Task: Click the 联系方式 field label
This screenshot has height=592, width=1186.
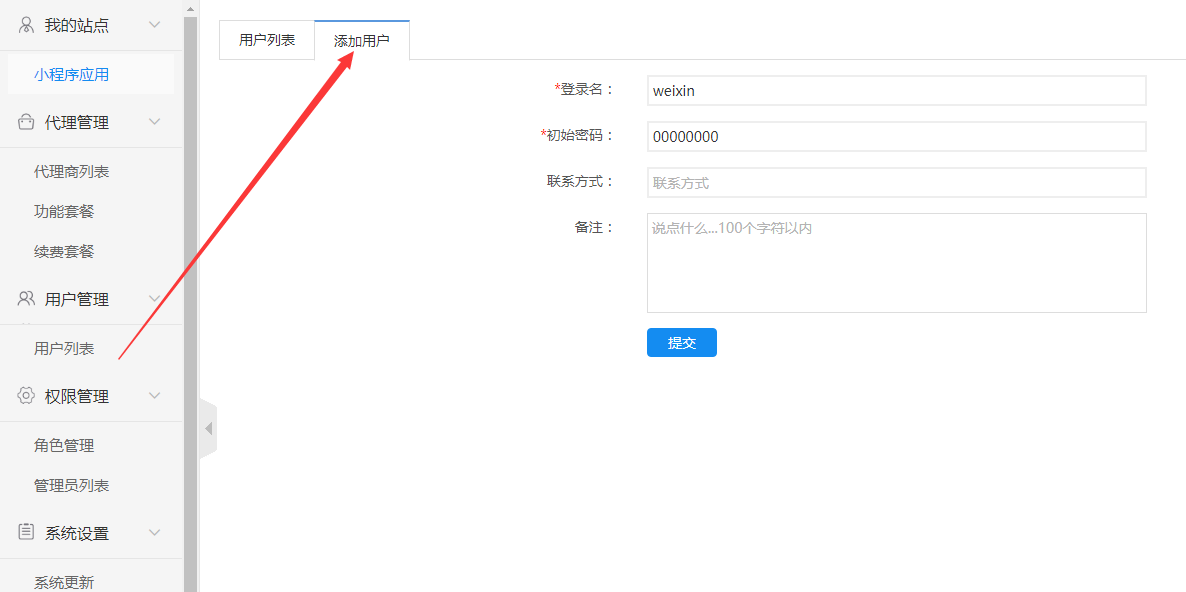Action: pos(580,181)
